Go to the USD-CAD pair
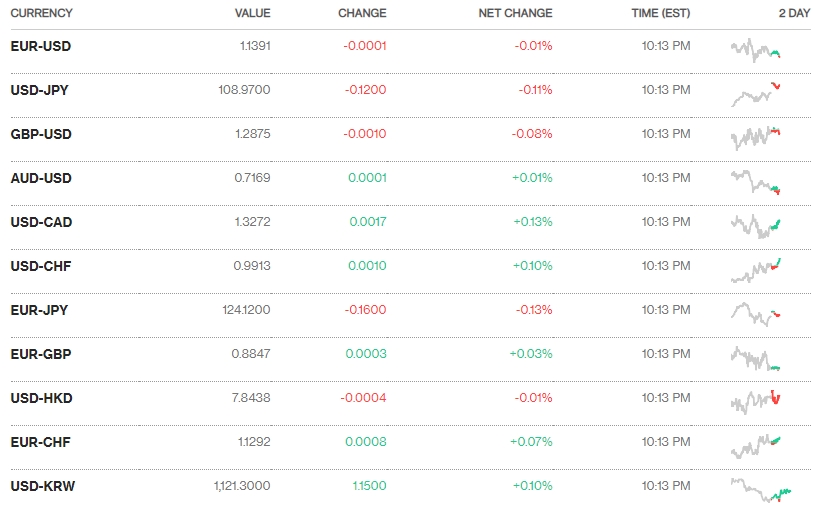The image size is (820, 512). [41, 222]
